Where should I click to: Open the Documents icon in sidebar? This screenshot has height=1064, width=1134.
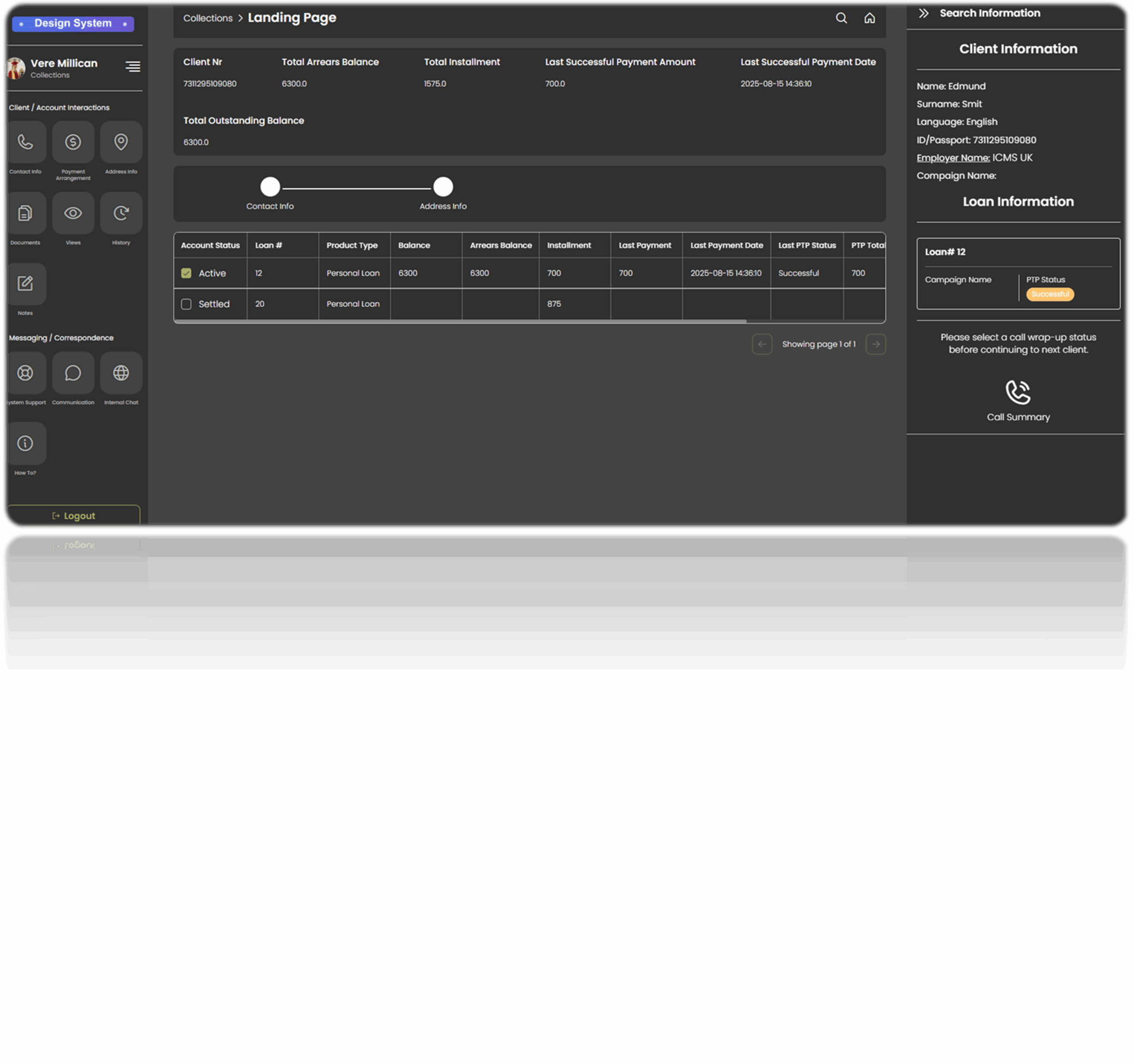tap(25, 213)
